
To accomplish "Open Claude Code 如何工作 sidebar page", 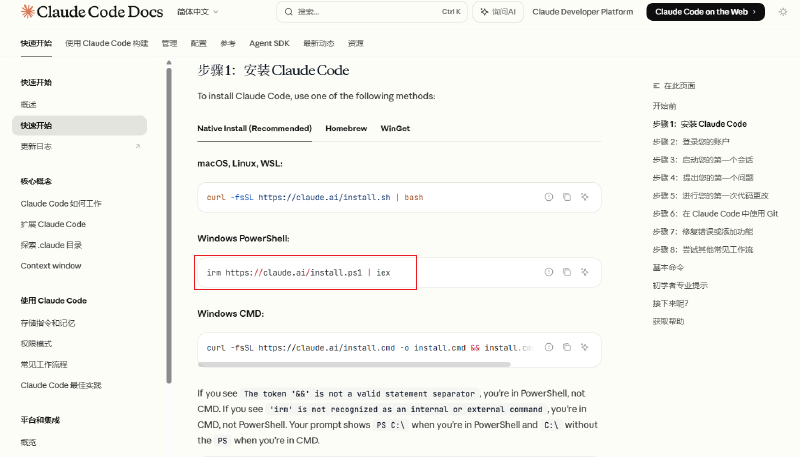I will [61, 204].
